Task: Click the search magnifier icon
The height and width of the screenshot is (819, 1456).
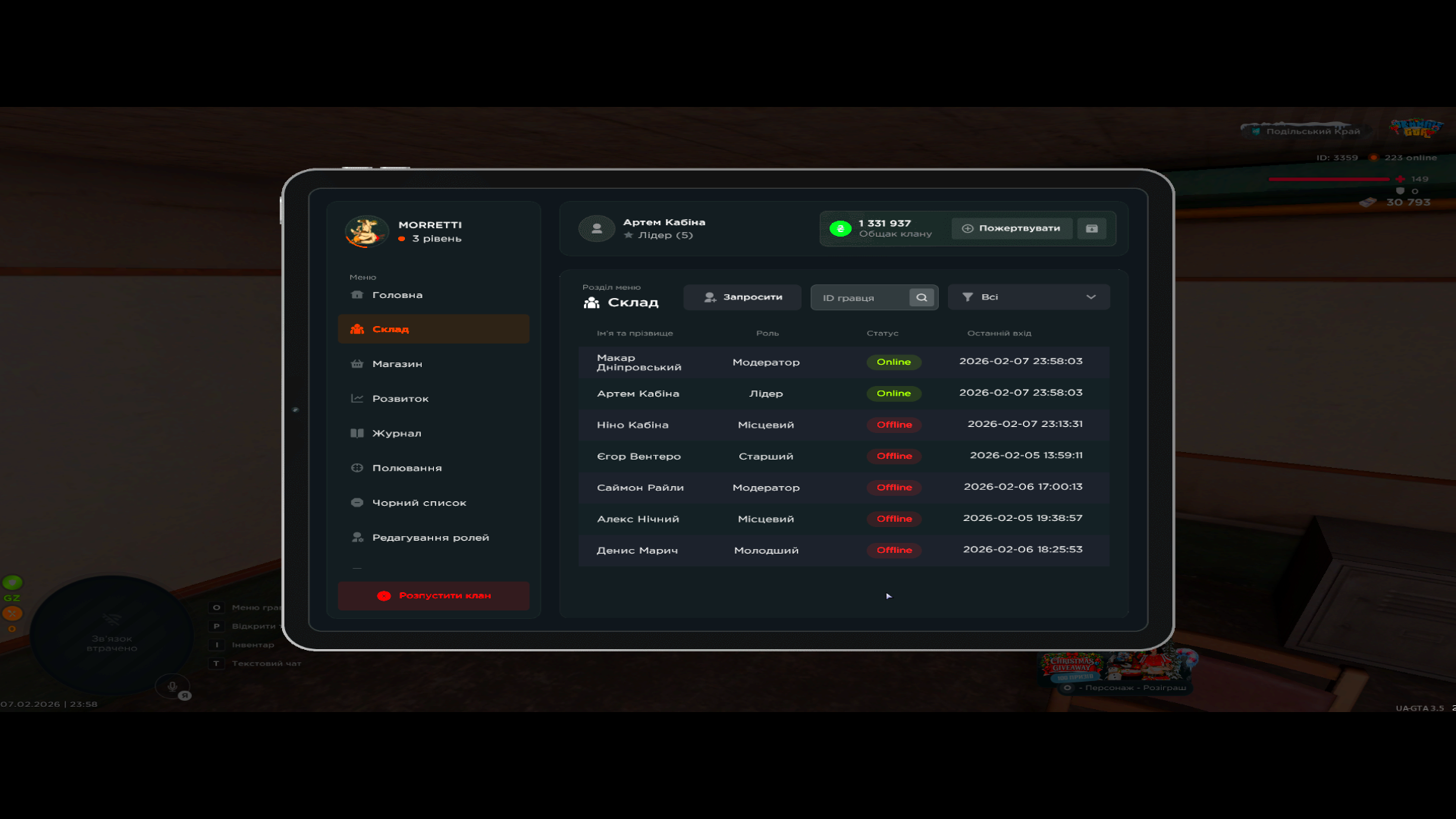Action: click(921, 297)
